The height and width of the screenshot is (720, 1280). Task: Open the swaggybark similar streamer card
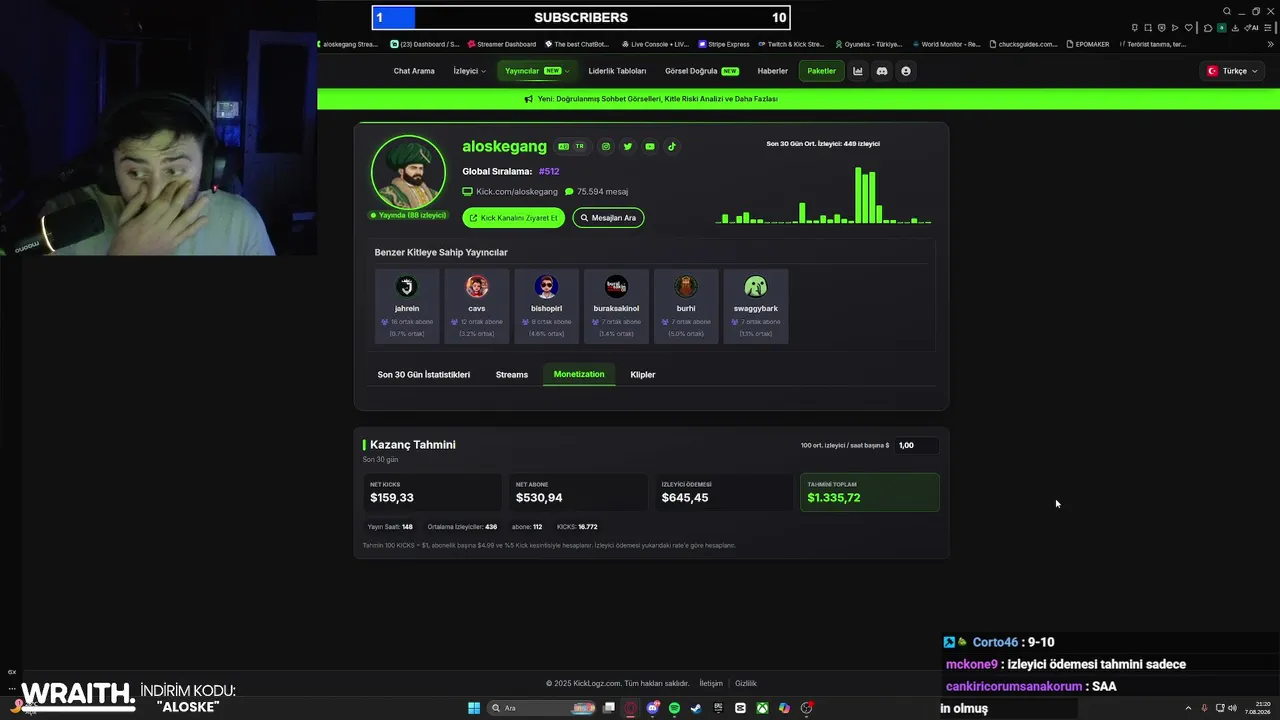click(756, 306)
